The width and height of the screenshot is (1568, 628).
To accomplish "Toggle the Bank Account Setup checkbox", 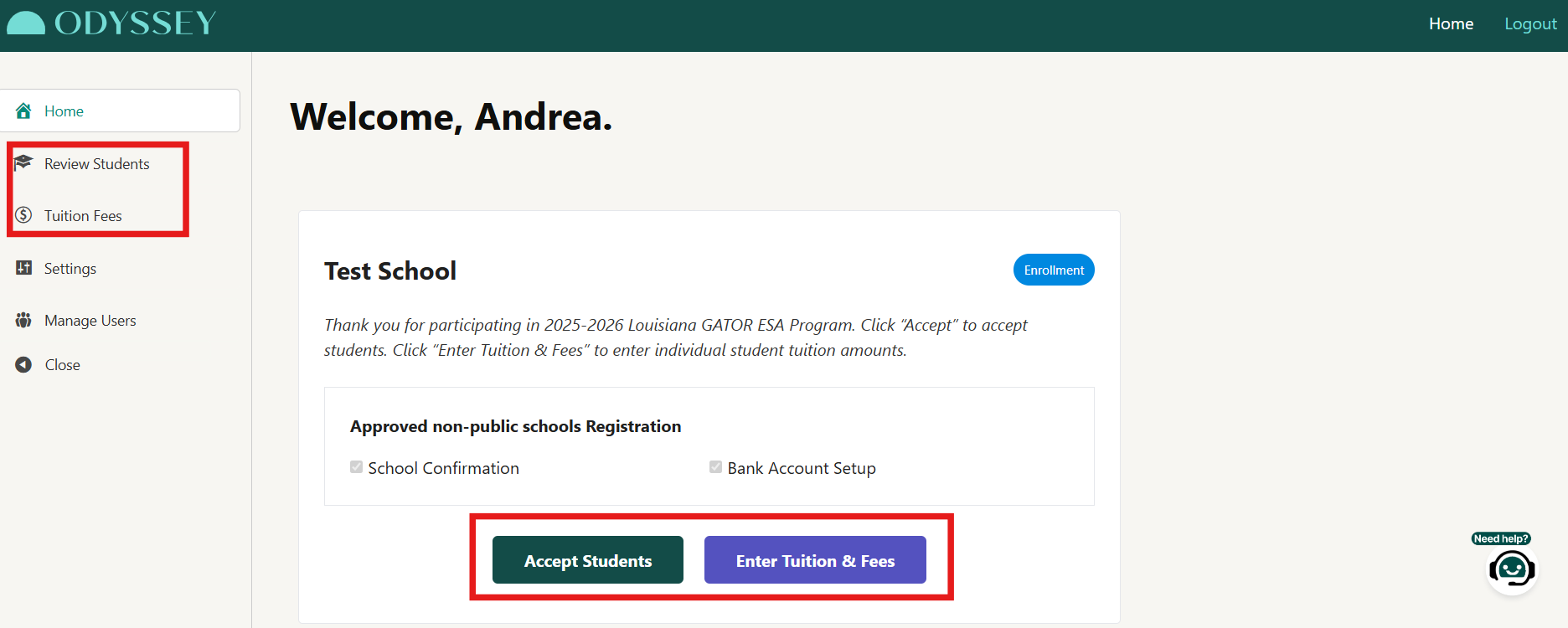I will [715, 467].
